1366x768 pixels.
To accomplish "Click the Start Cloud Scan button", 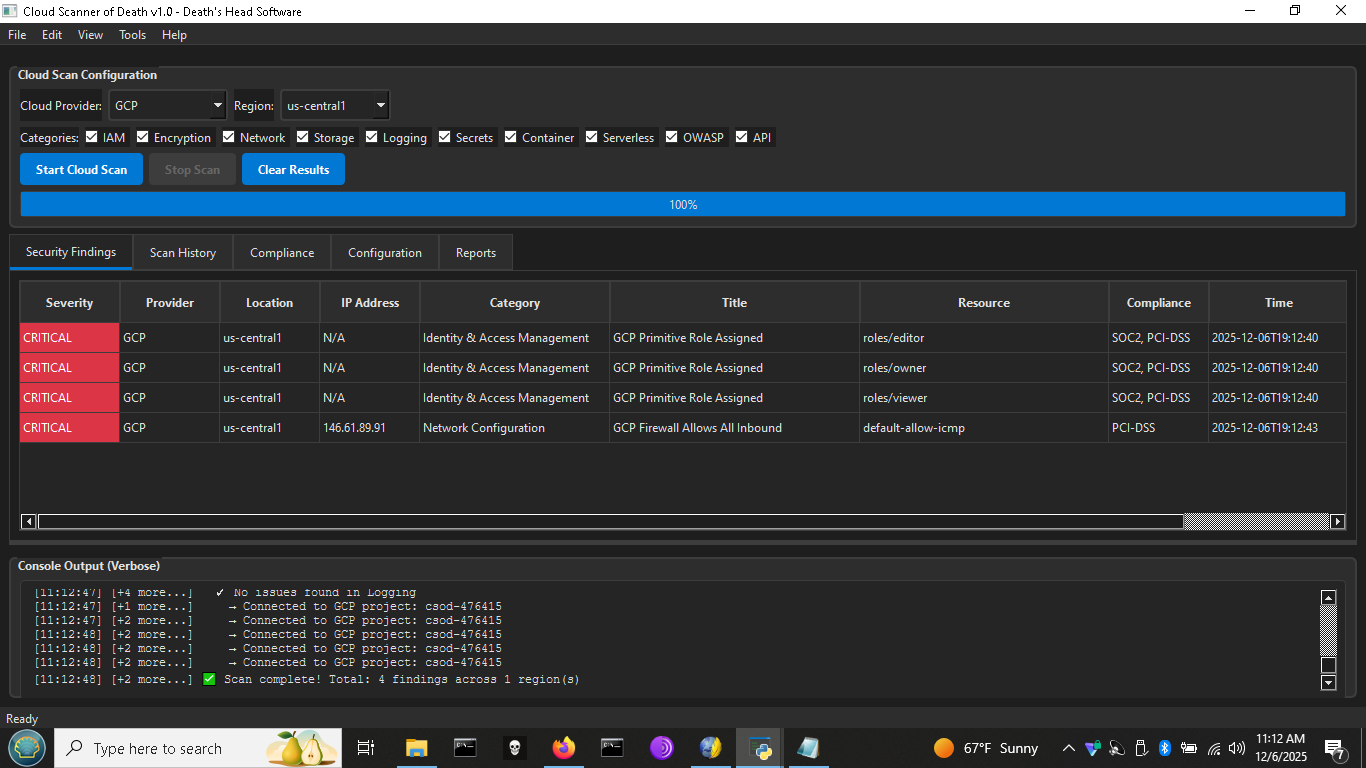I will coord(82,170).
